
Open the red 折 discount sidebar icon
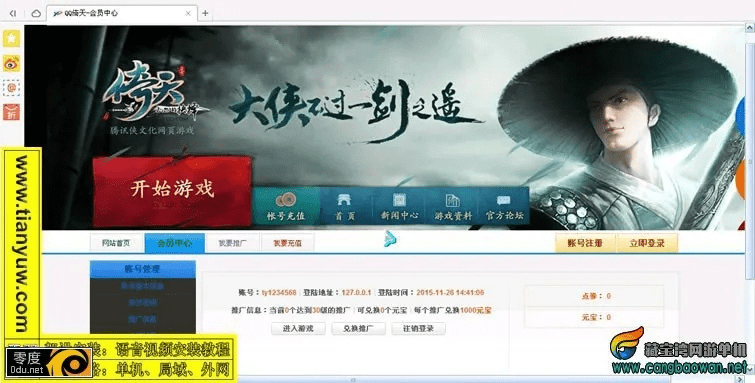pos(12,112)
